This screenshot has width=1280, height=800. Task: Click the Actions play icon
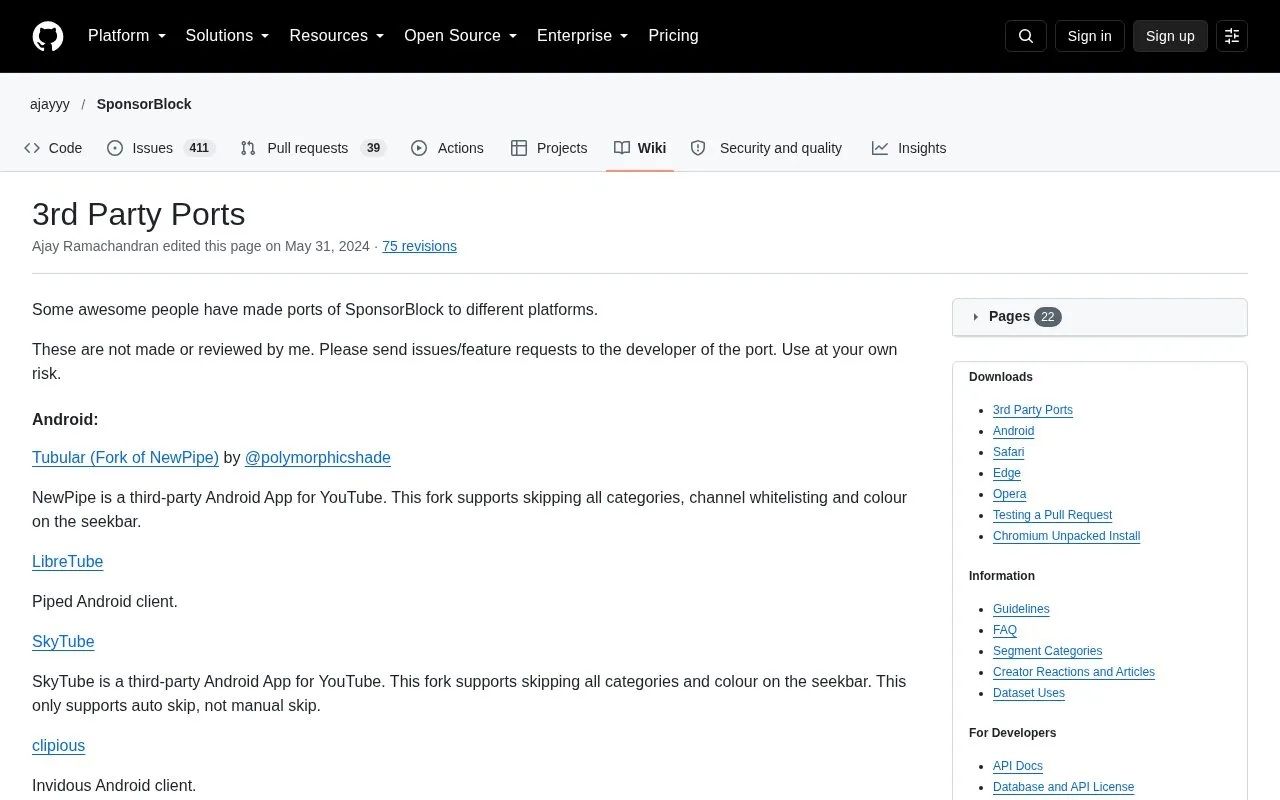click(419, 148)
